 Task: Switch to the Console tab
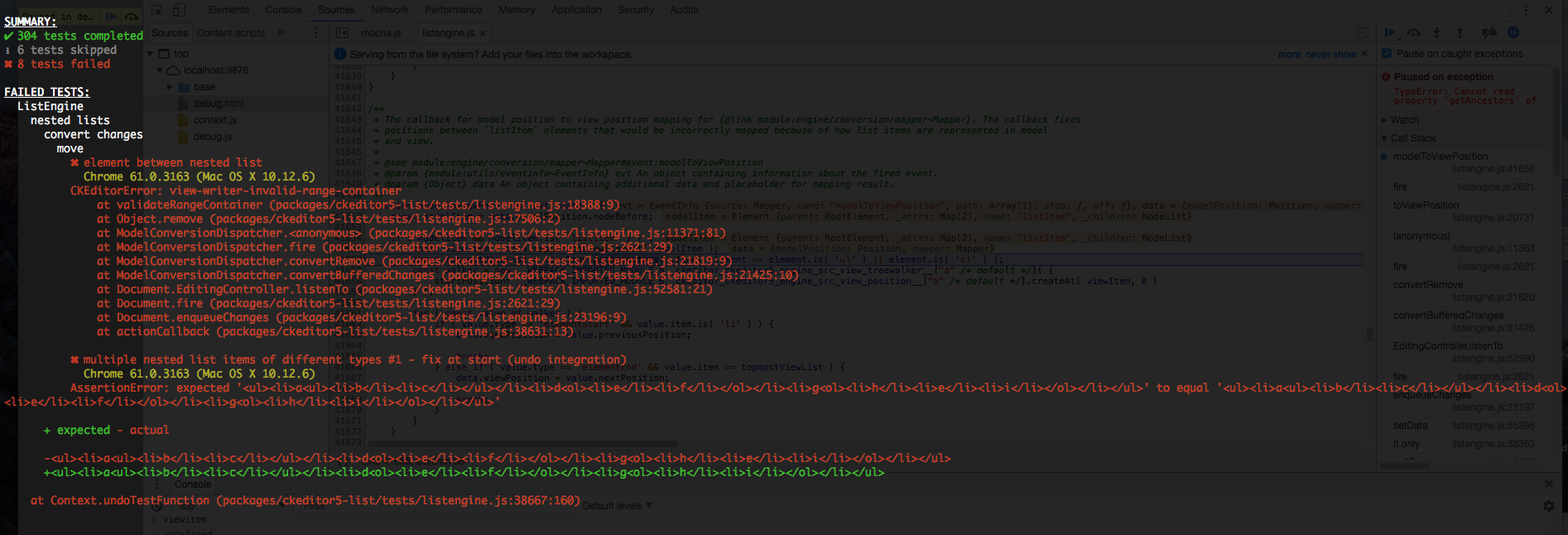point(283,10)
